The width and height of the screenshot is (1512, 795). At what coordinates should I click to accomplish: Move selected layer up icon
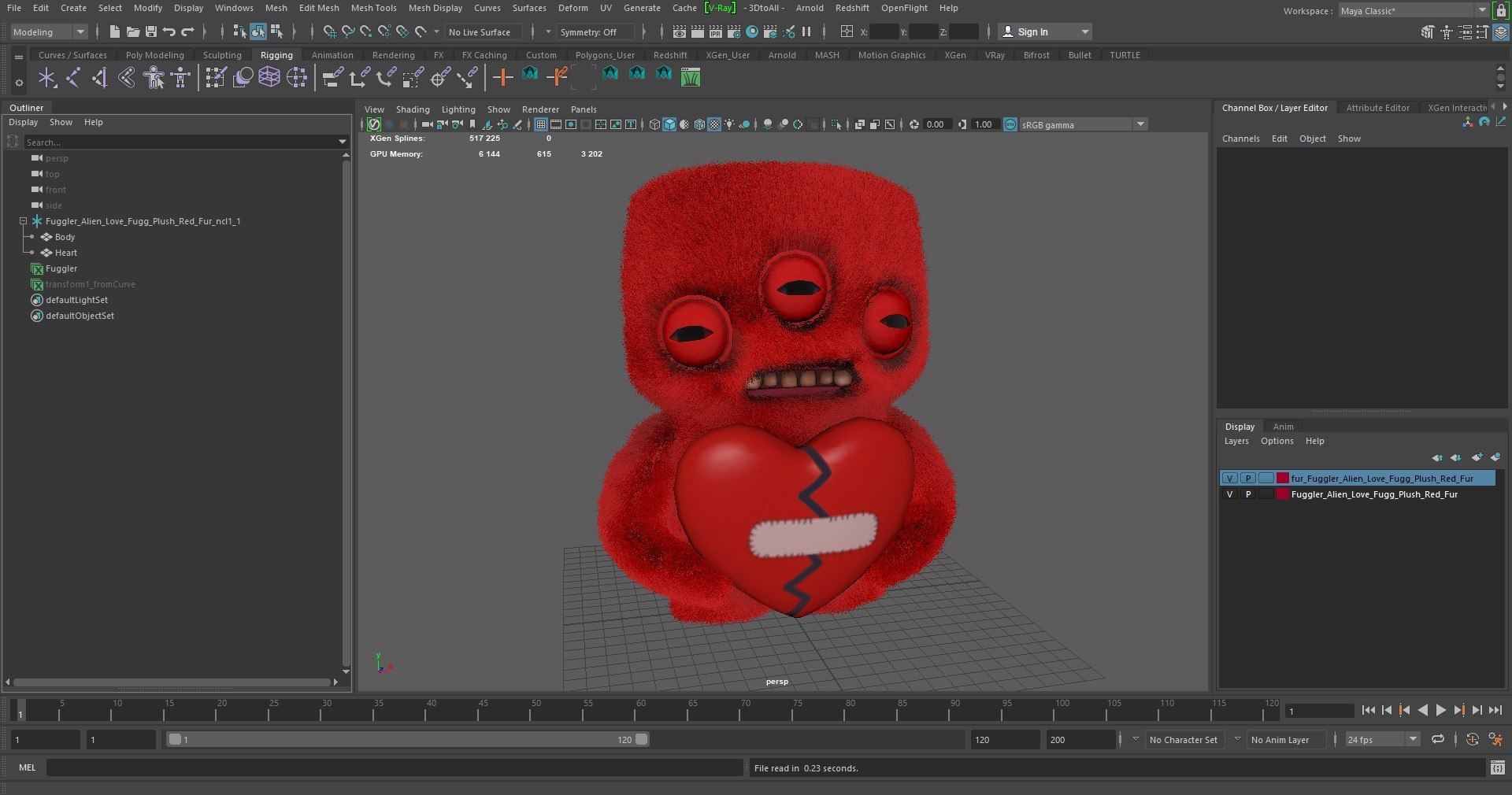1437,457
